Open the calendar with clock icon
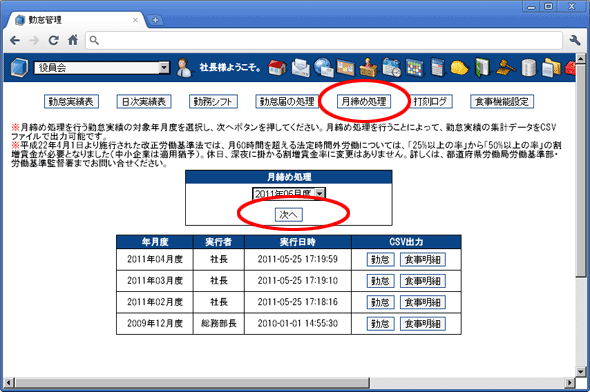The width and height of the screenshot is (590, 392). pos(391,68)
